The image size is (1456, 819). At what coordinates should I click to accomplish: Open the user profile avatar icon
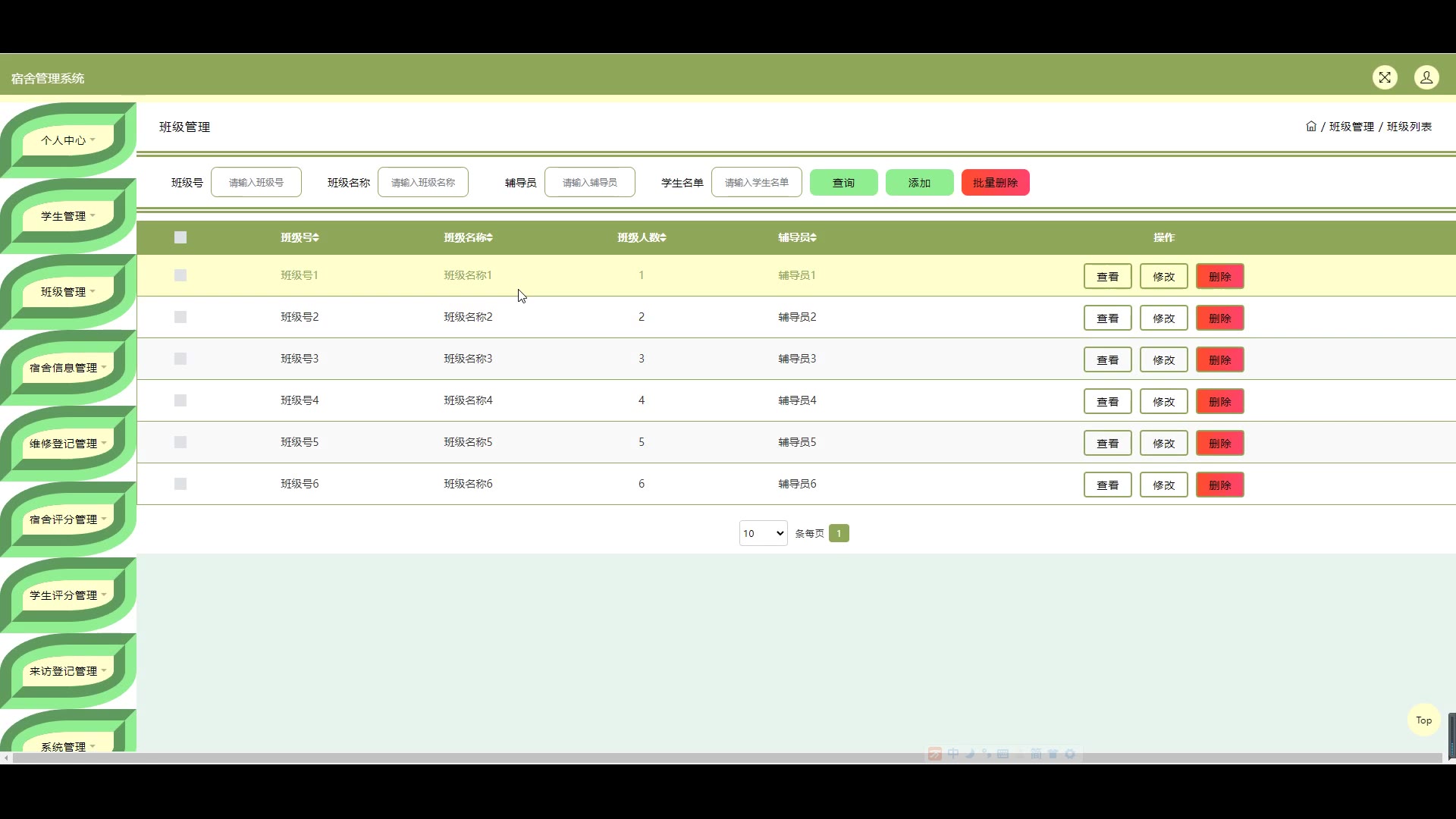click(1426, 77)
